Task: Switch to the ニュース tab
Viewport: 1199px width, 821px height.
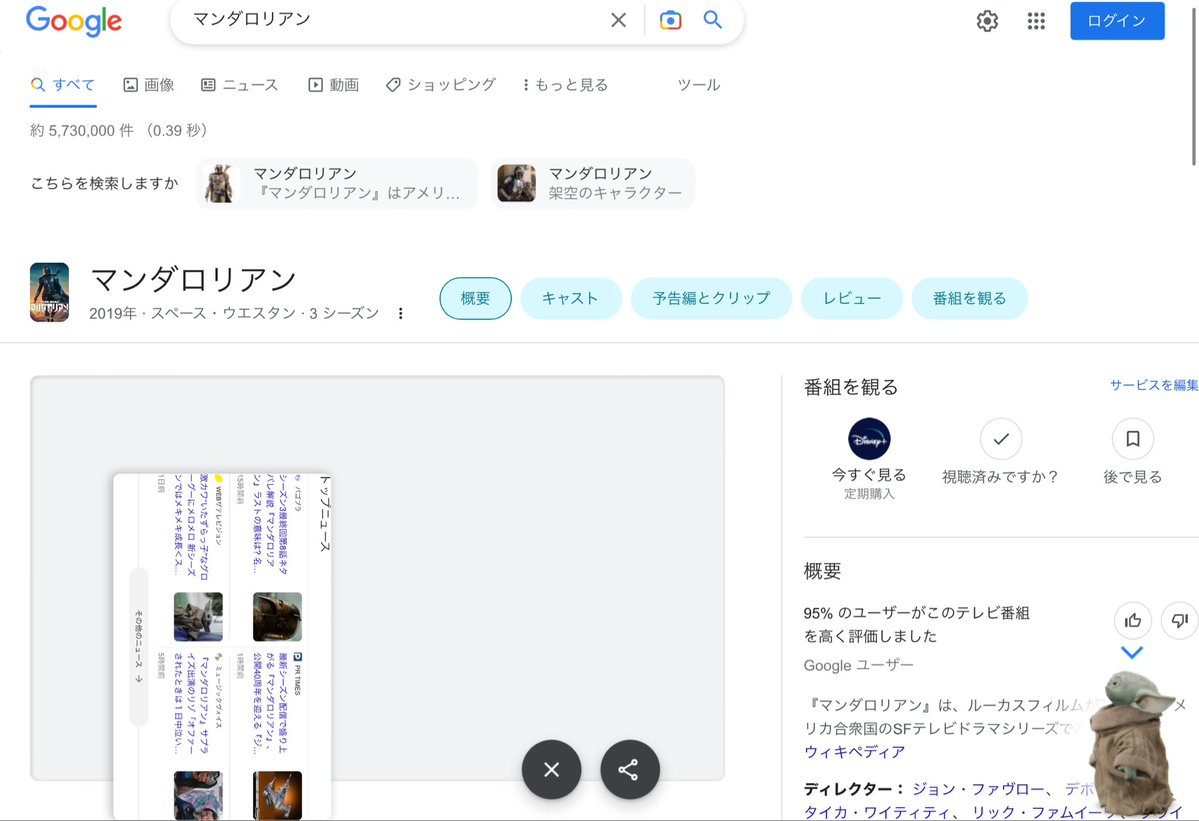Action: (x=239, y=85)
